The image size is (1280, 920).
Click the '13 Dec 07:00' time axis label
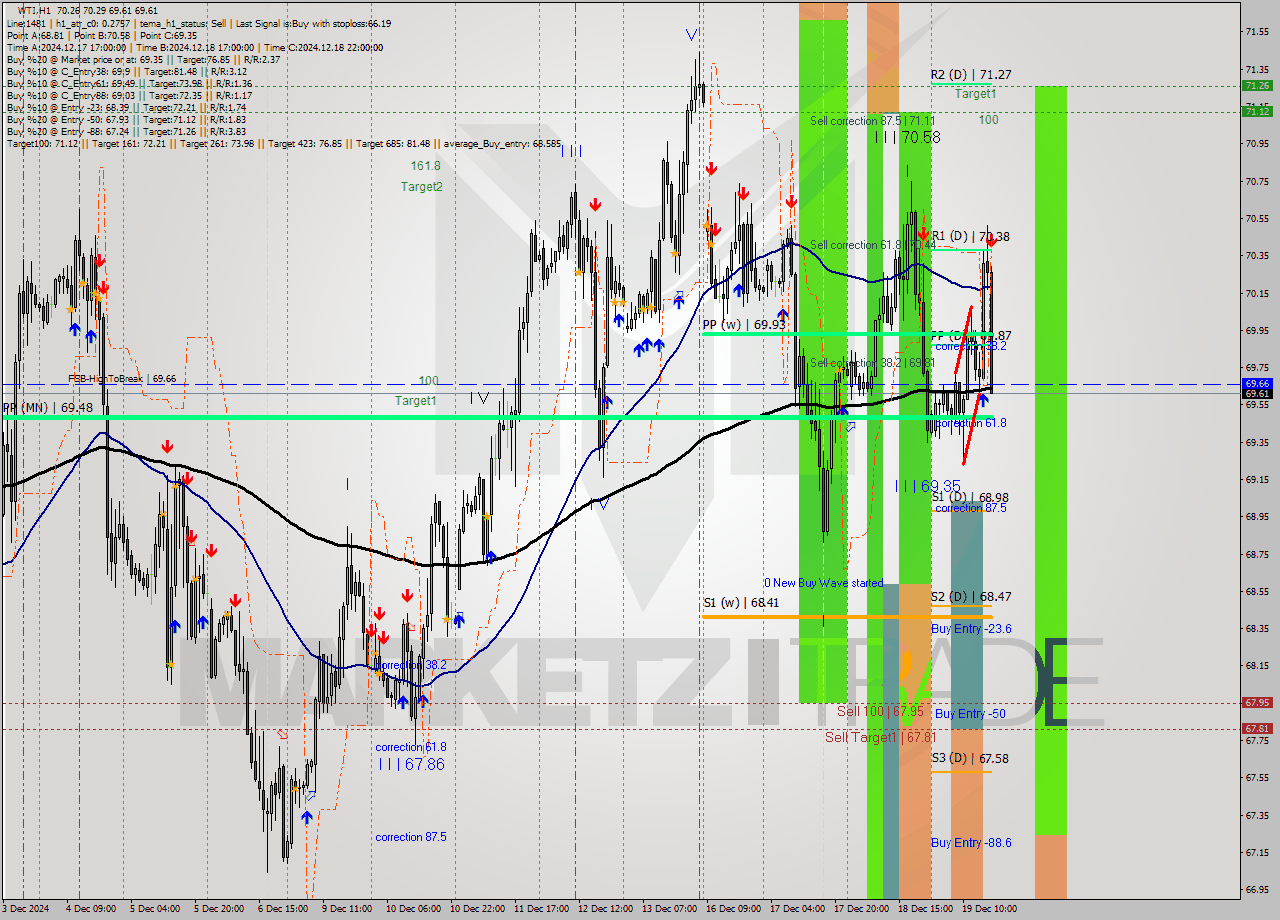[669, 909]
